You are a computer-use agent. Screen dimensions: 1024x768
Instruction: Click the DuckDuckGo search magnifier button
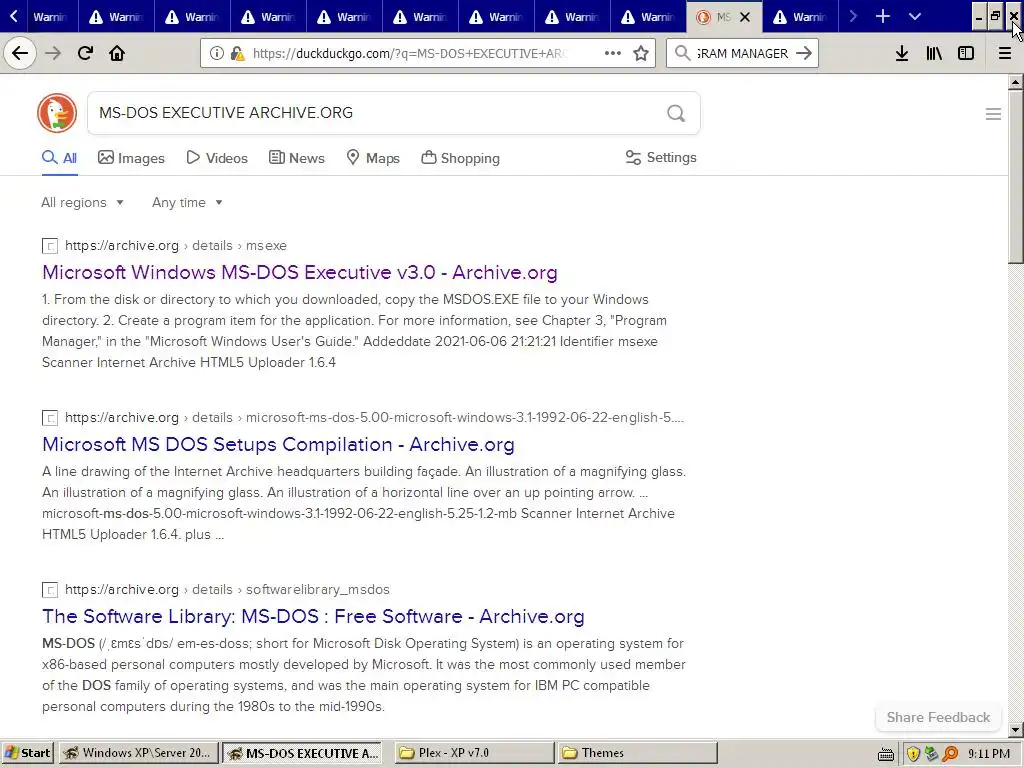click(676, 114)
